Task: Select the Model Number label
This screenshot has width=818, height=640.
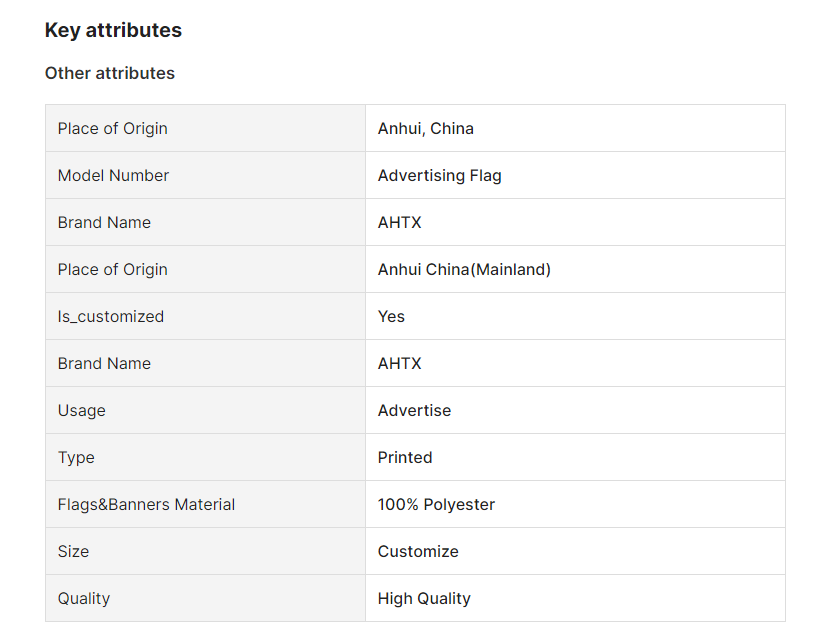Action: [x=113, y=175]
